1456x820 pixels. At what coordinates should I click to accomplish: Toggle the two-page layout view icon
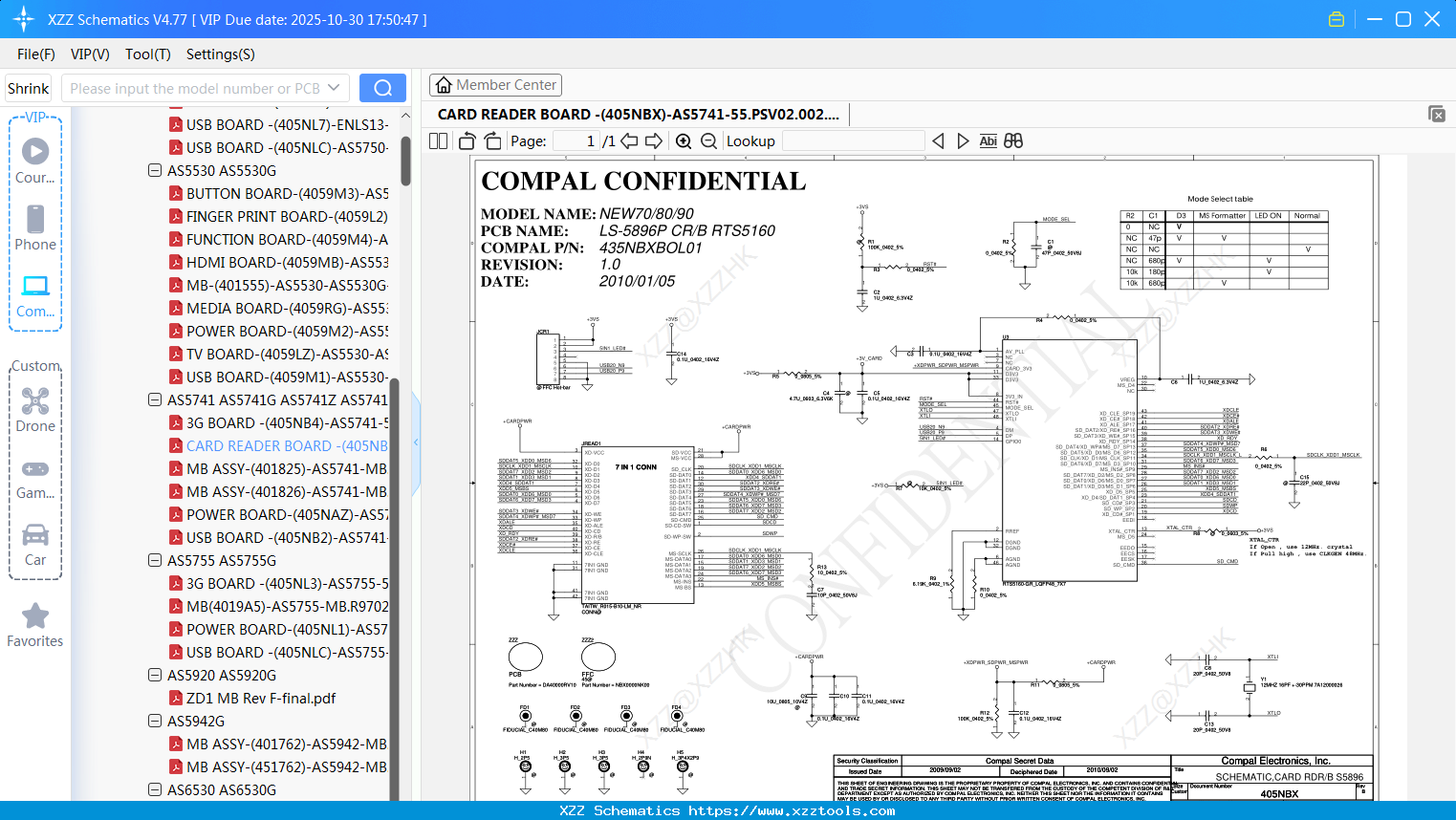point(439,141)
